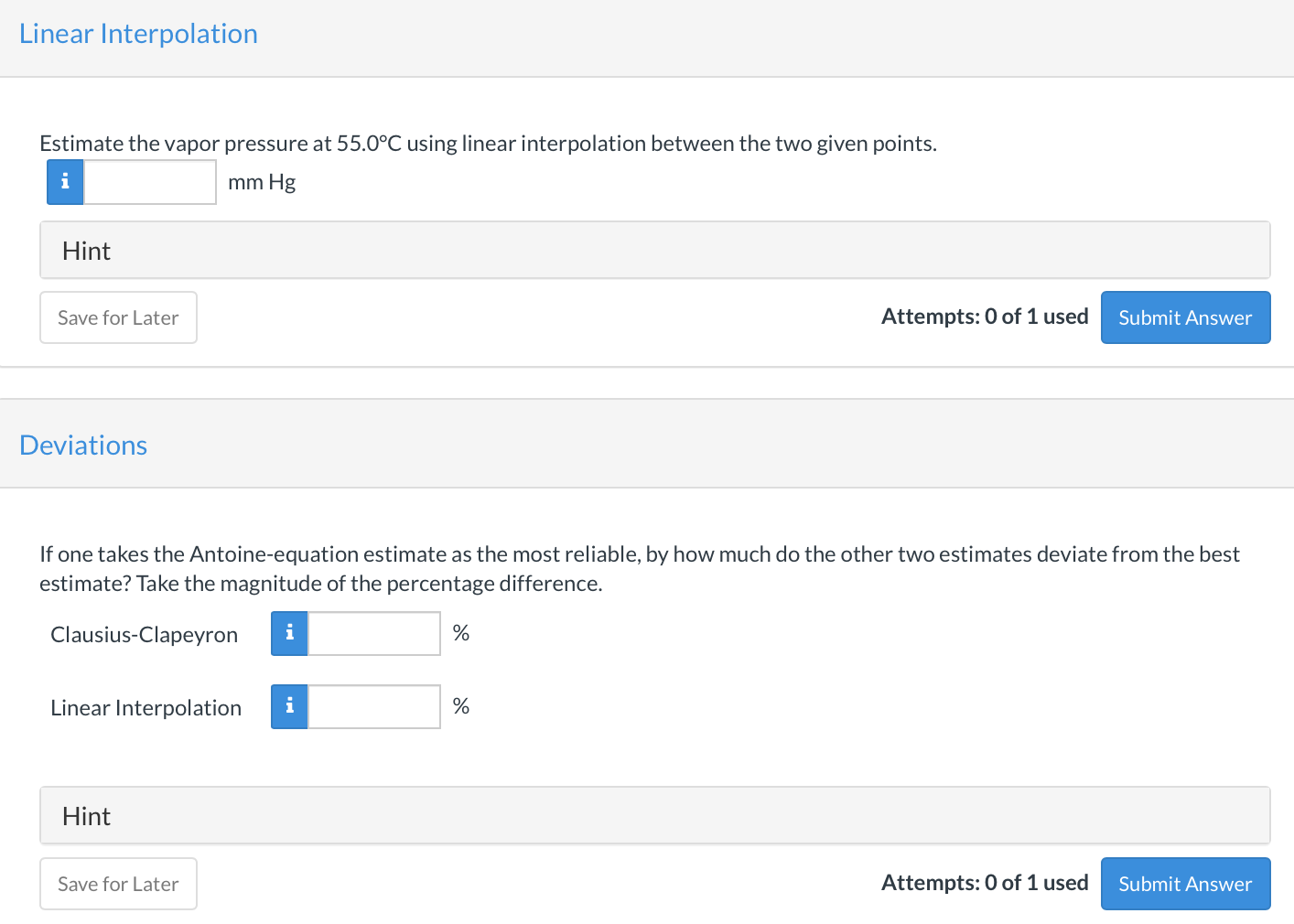Click the Clausius-Clapeyron row label

click(x=145, y=635)
